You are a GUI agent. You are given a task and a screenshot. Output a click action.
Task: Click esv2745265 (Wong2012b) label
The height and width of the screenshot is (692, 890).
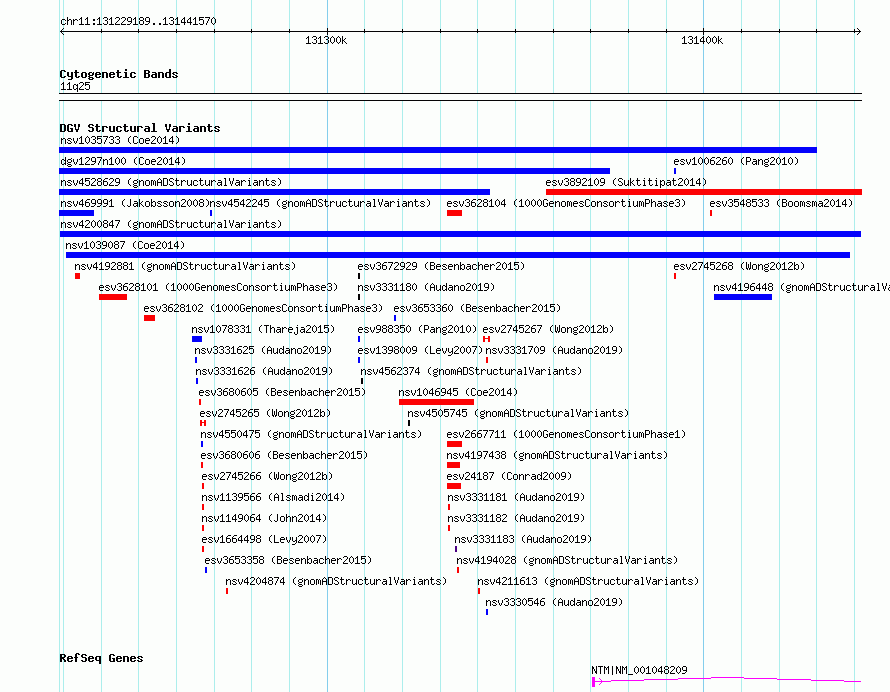[x=265, y=413]
